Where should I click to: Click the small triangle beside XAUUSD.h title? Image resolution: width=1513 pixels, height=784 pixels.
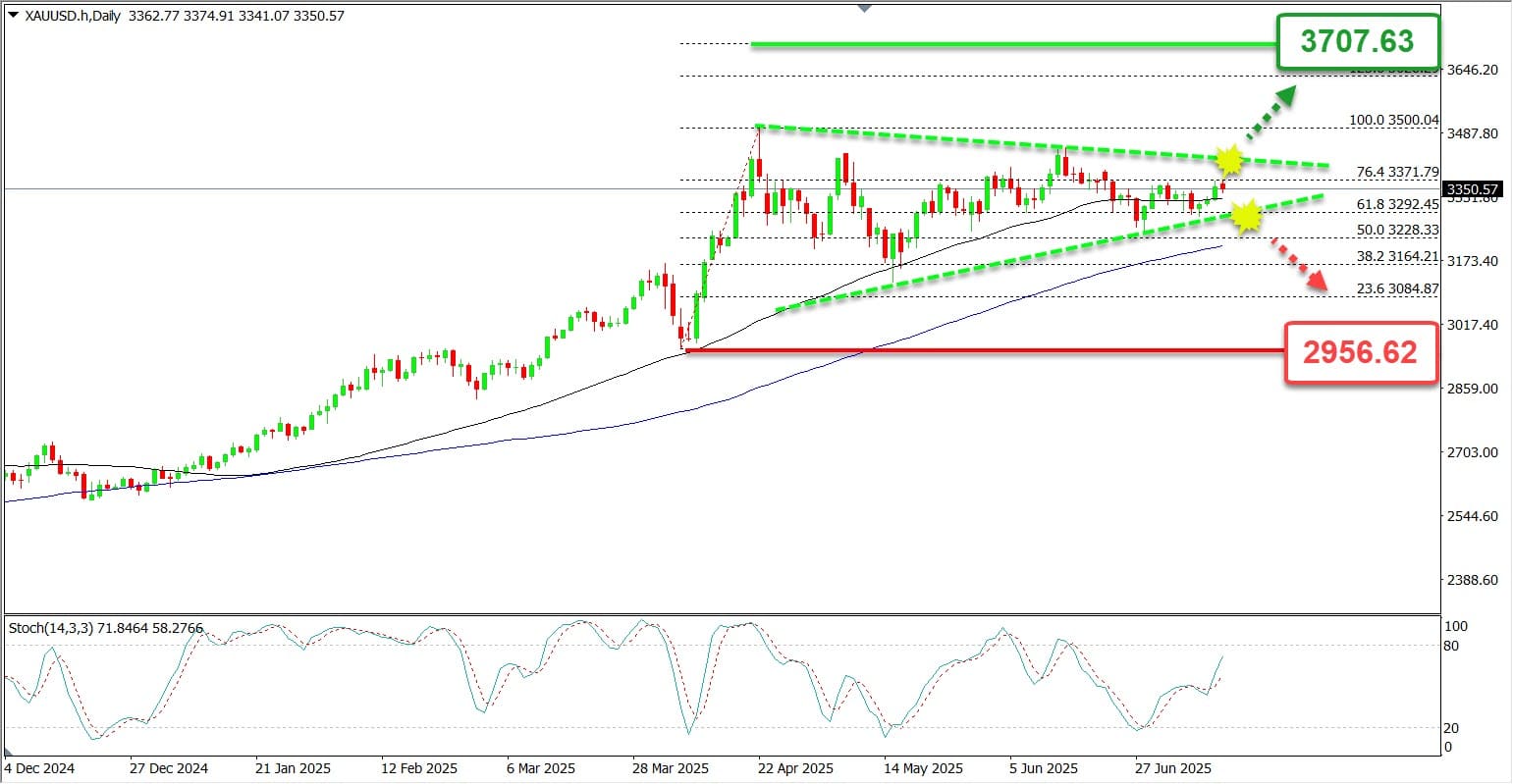click(x=13, y=16)
